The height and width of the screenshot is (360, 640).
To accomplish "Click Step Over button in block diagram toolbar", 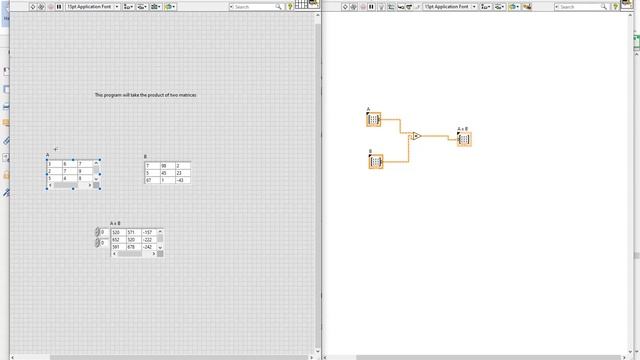I will [x=409, y=7].
